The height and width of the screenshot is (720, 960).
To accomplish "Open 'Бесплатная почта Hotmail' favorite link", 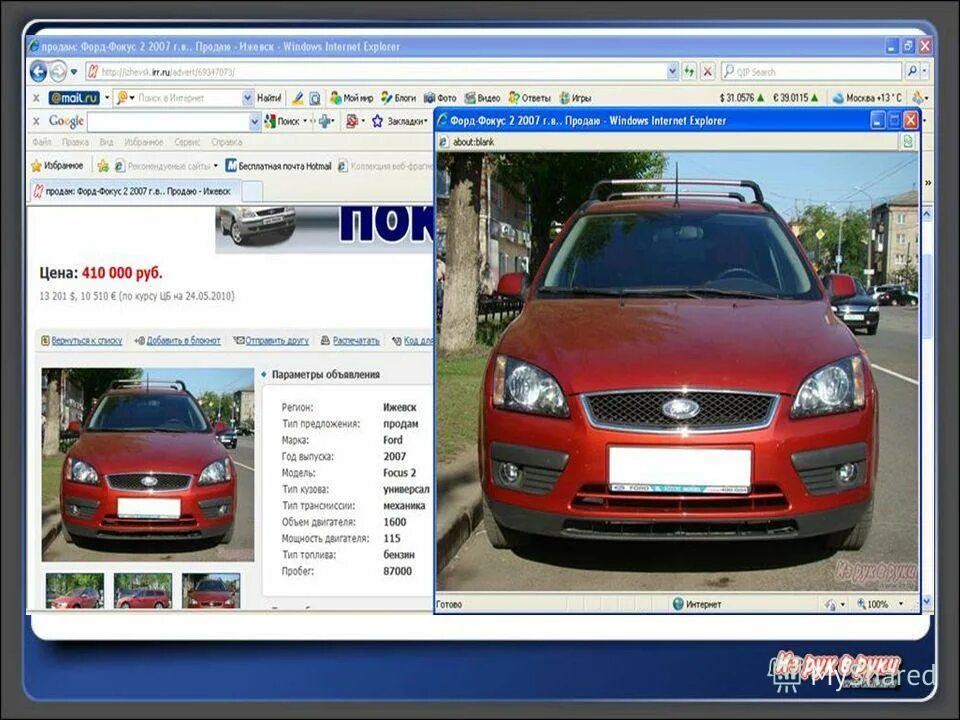I will click(x=279, y=165).
